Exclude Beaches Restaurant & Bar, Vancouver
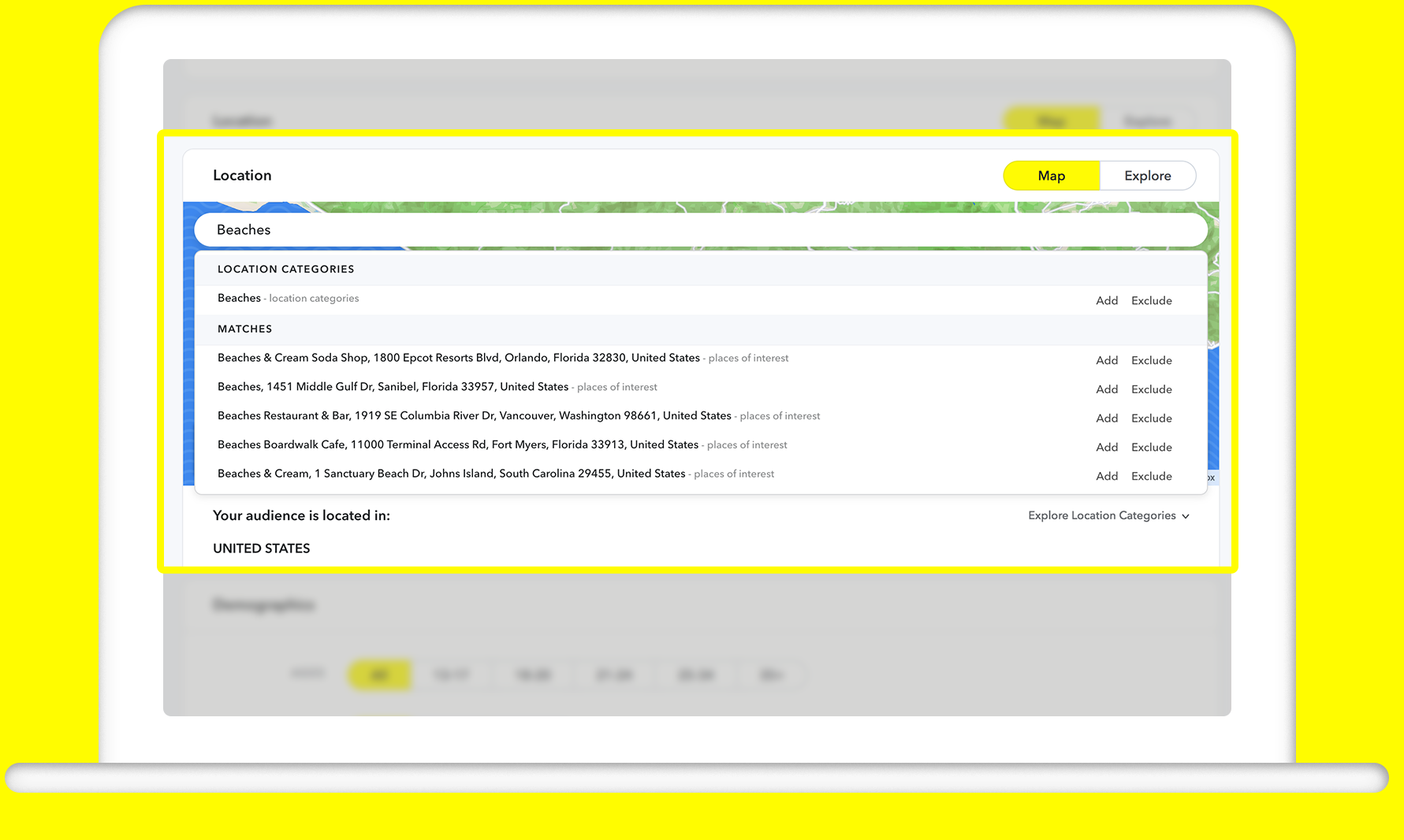This screenshot has width=1404, height=840. click(x=1152, y=418)
